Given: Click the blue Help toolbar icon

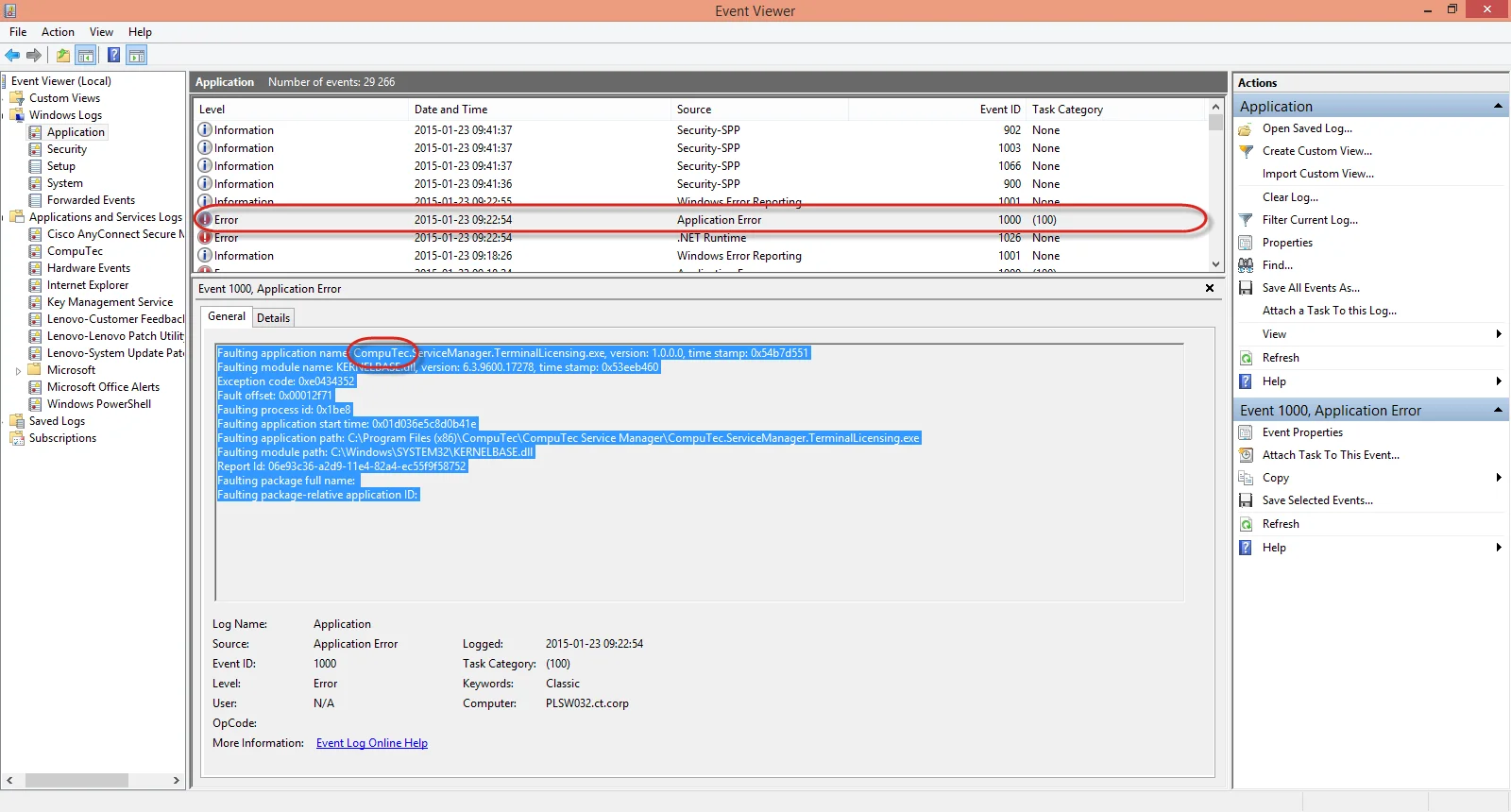Looking at the screenshot, I should [113, 55].
